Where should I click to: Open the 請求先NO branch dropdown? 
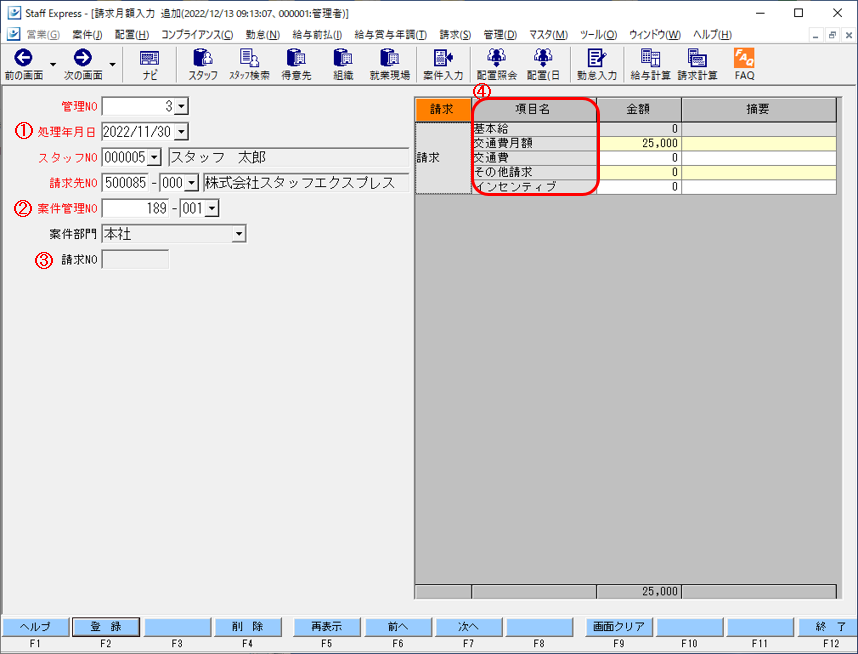192,183
